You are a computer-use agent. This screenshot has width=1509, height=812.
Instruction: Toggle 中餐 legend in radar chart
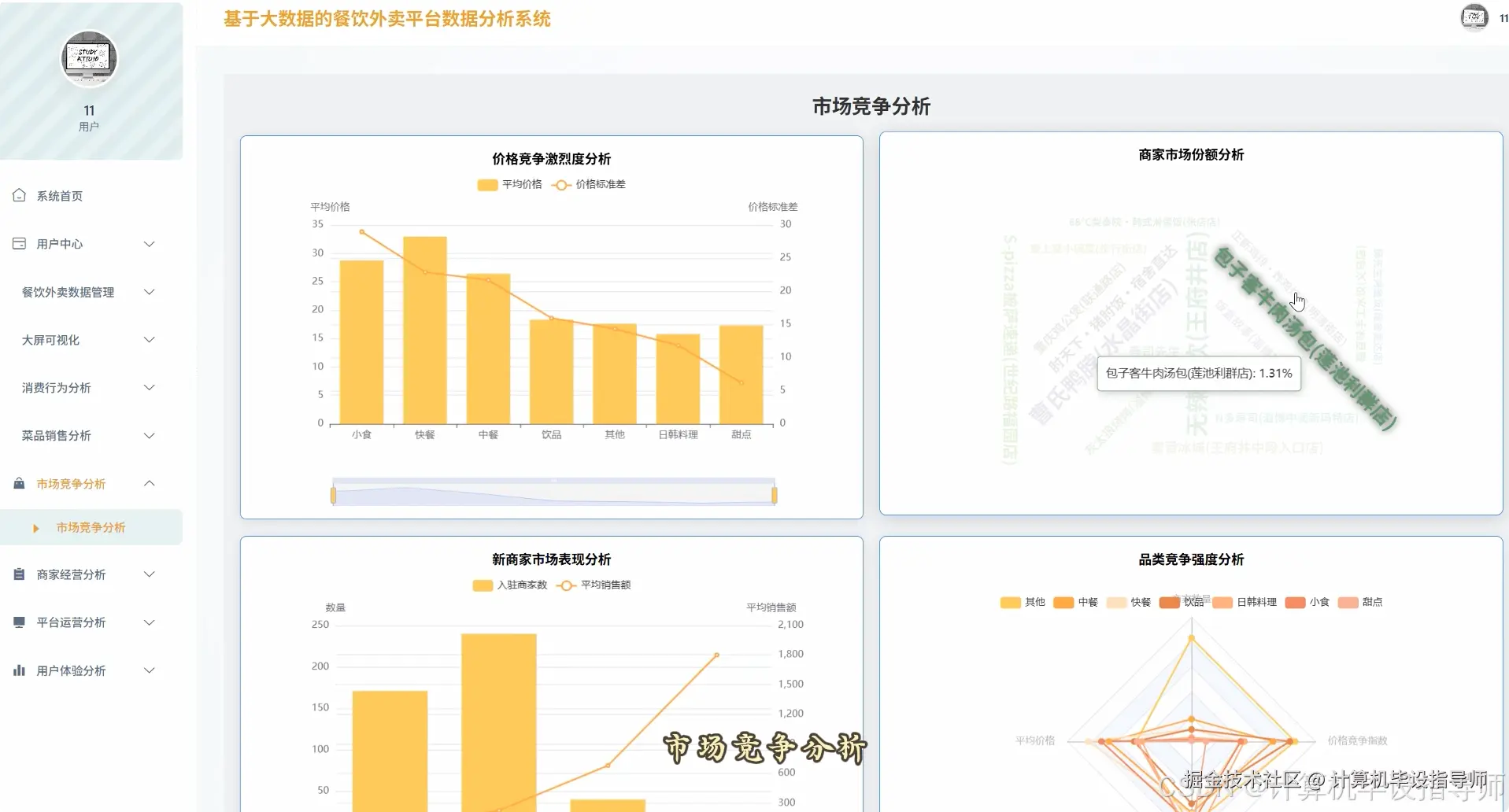click(x=1075, y=602)
